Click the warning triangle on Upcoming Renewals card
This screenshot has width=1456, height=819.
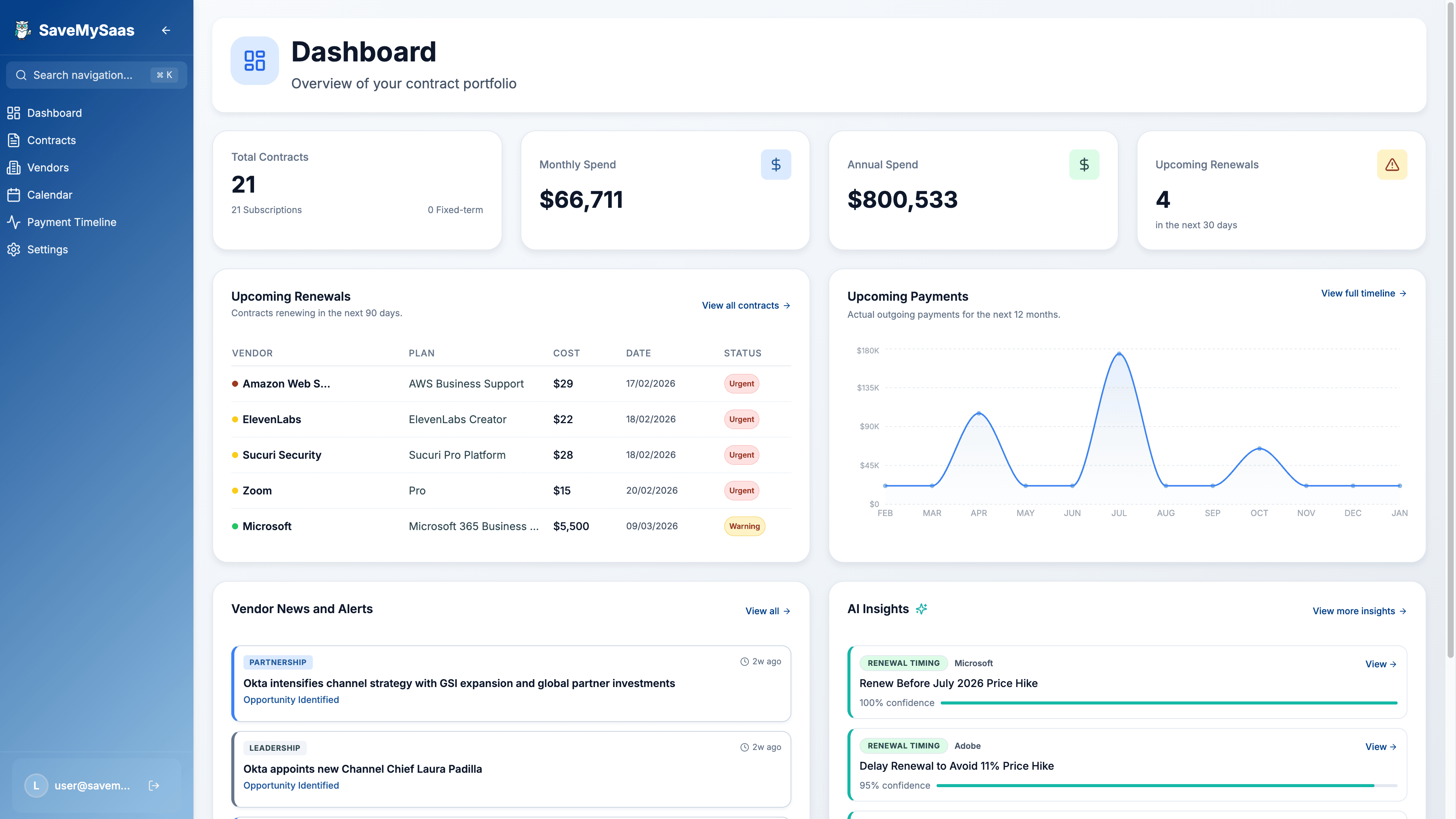pos(1392,165)
